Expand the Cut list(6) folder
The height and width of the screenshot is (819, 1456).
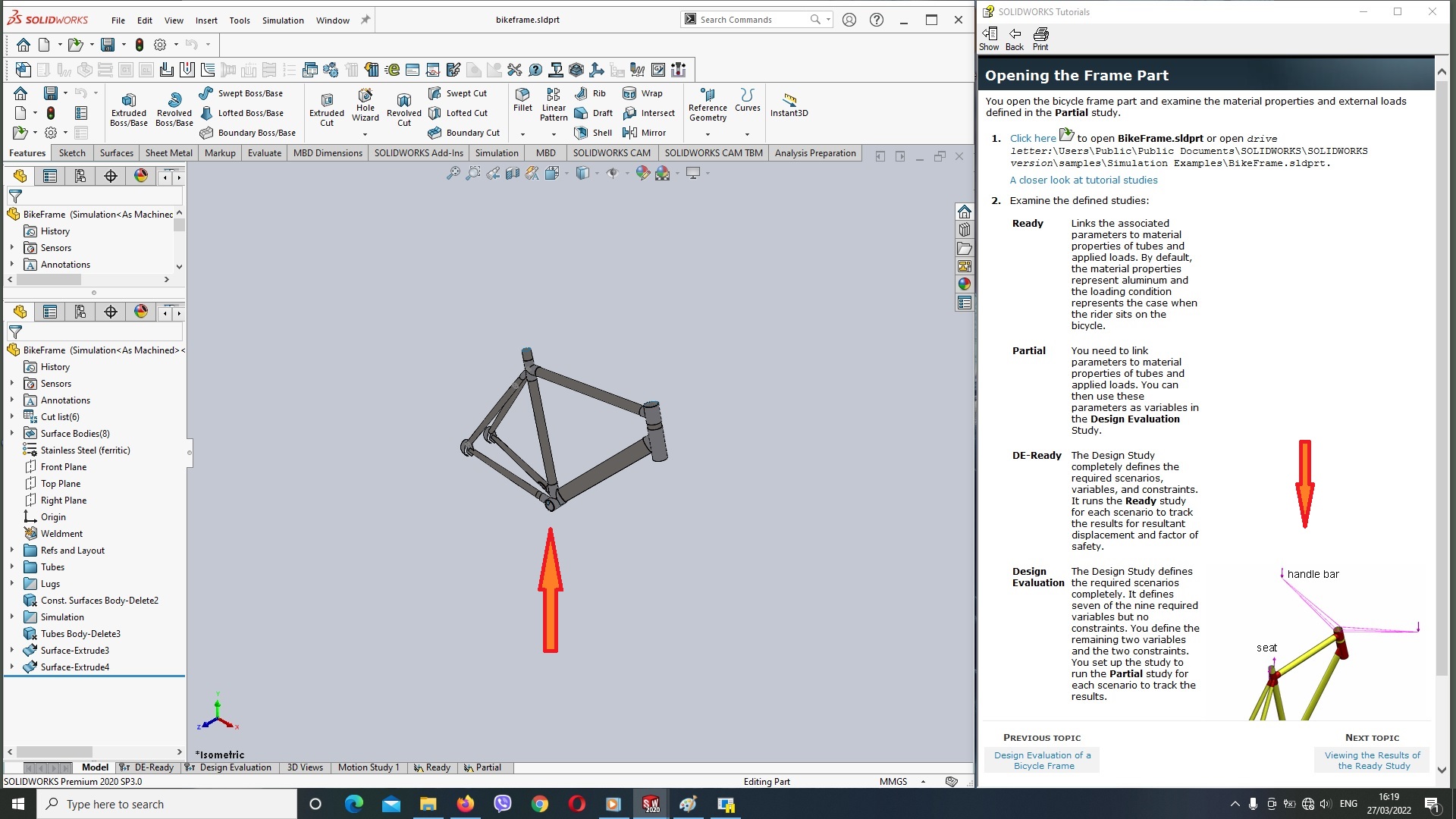(x=11, y=417)
